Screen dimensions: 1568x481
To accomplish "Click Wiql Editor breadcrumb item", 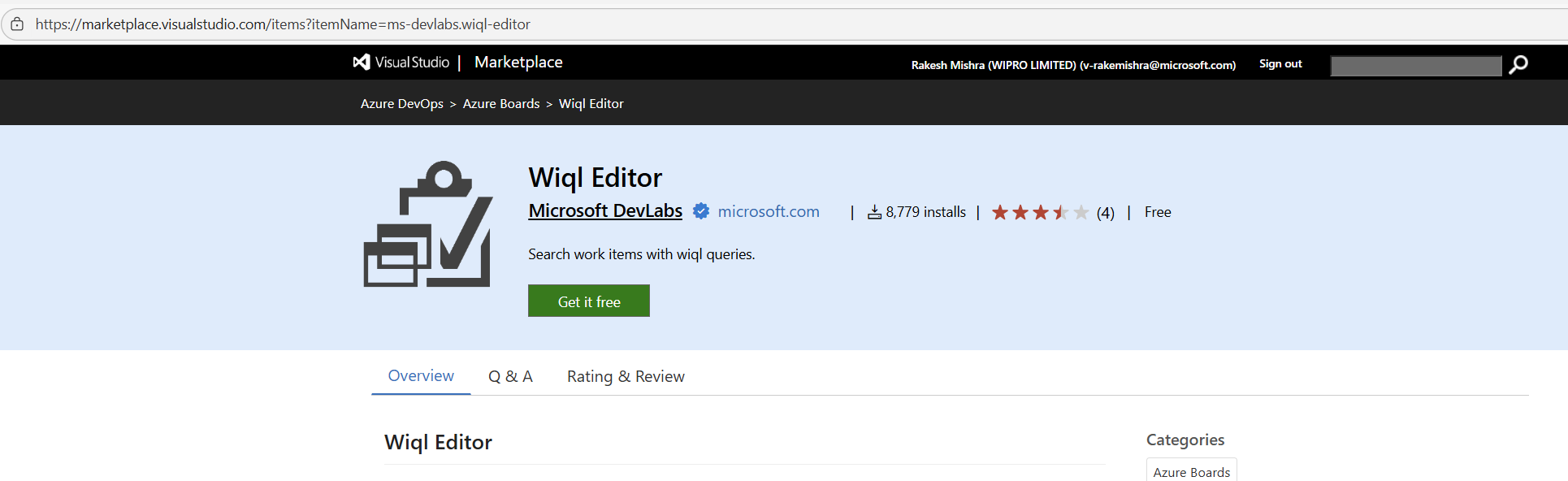I will click(x=591, y=103).
